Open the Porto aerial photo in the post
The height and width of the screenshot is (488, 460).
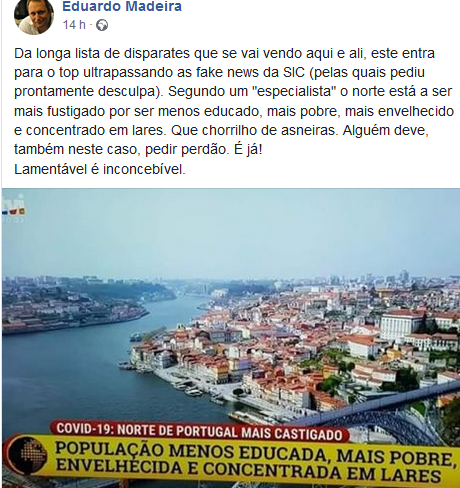[231, 338]
